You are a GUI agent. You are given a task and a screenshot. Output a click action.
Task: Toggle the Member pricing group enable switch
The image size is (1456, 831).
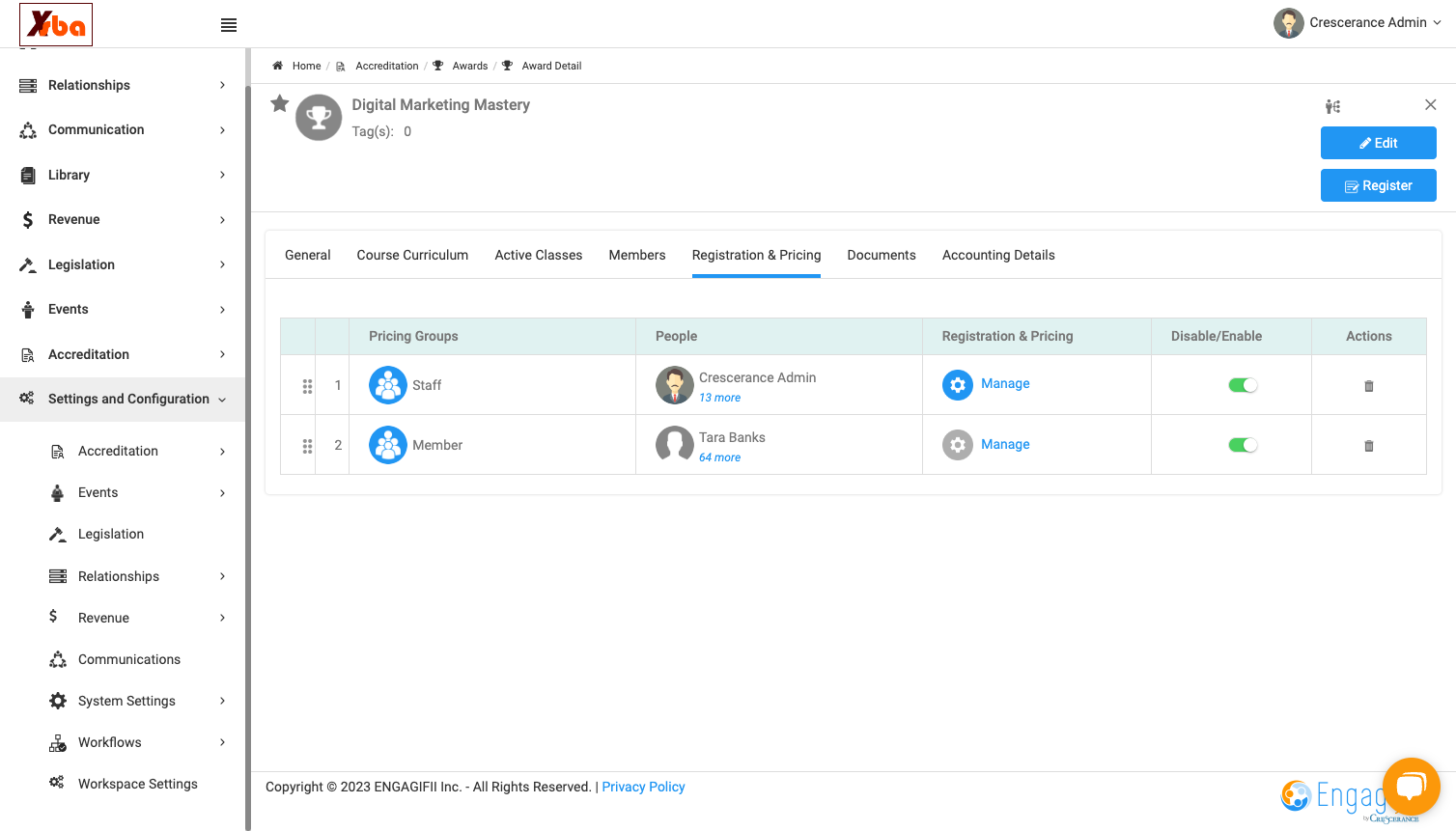pos(1243,445)
